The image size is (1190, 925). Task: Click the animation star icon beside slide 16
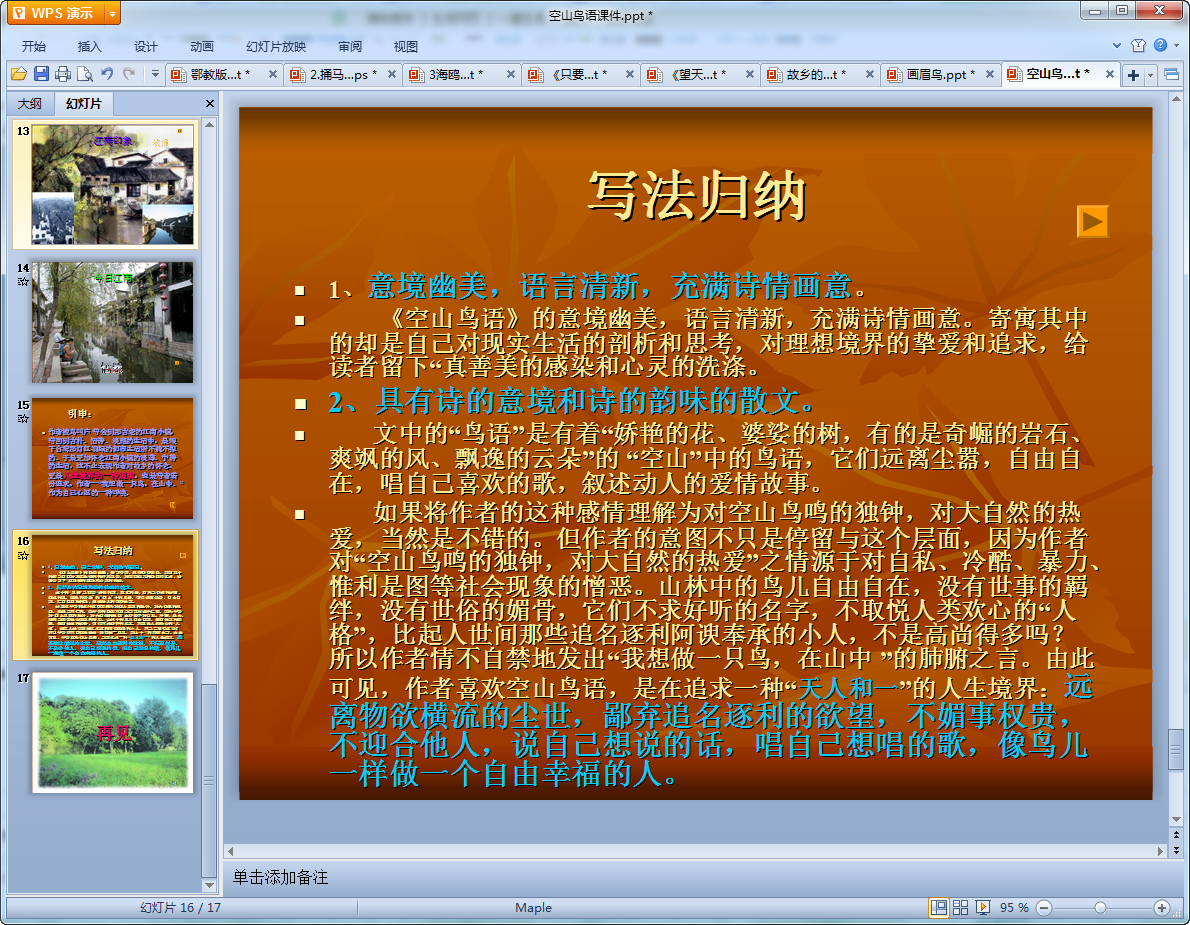coord(23,555)
